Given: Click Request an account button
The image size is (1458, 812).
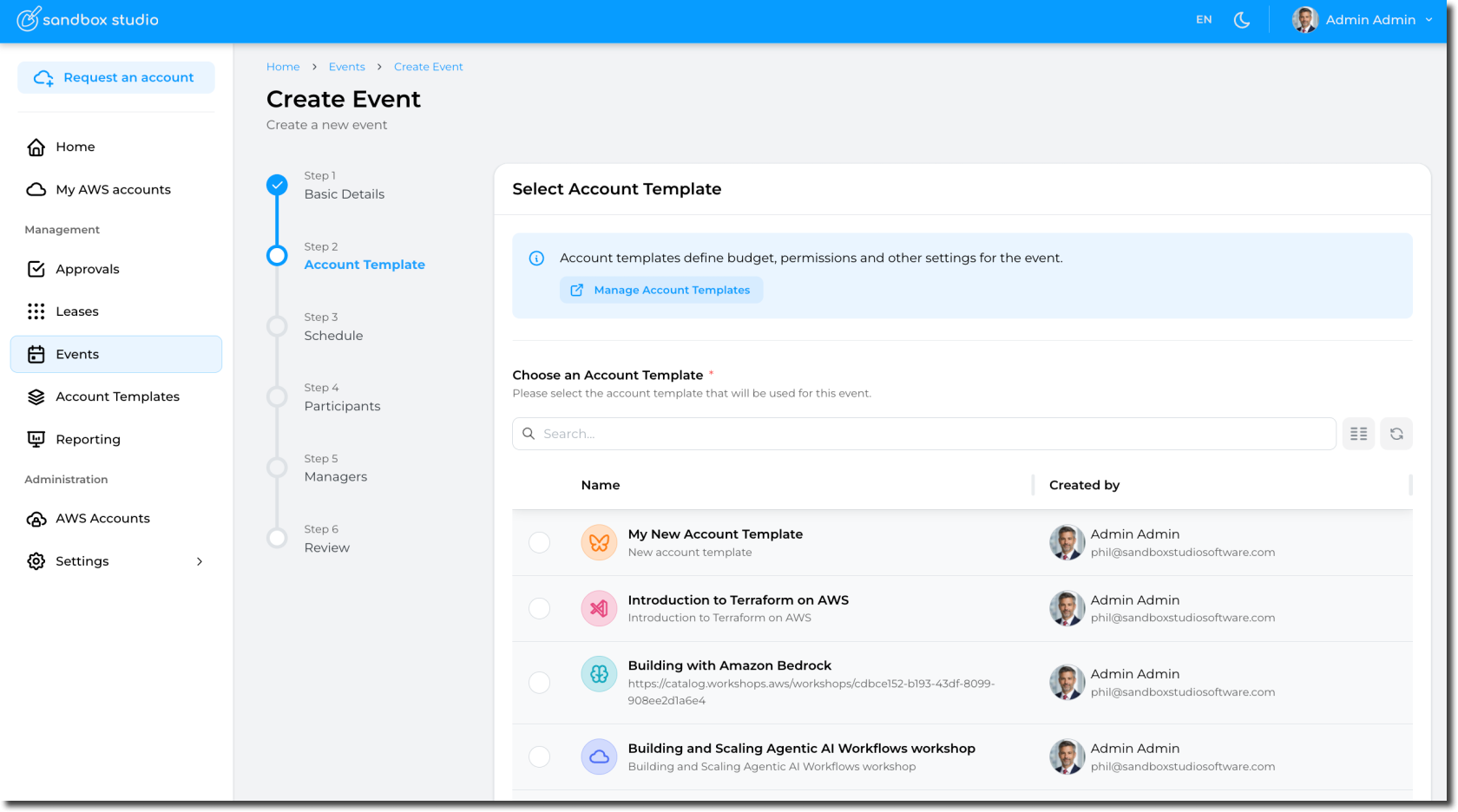Looking at the screenshot, I should point(116,78).
